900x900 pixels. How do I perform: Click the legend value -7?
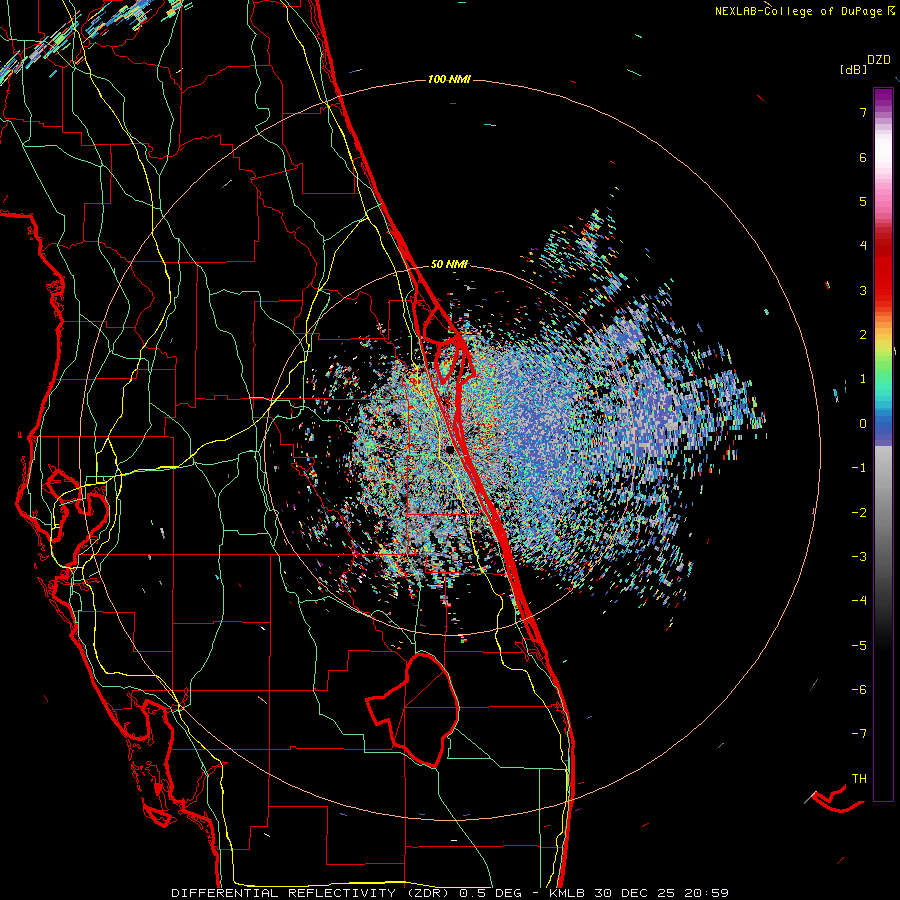(859, 734)
